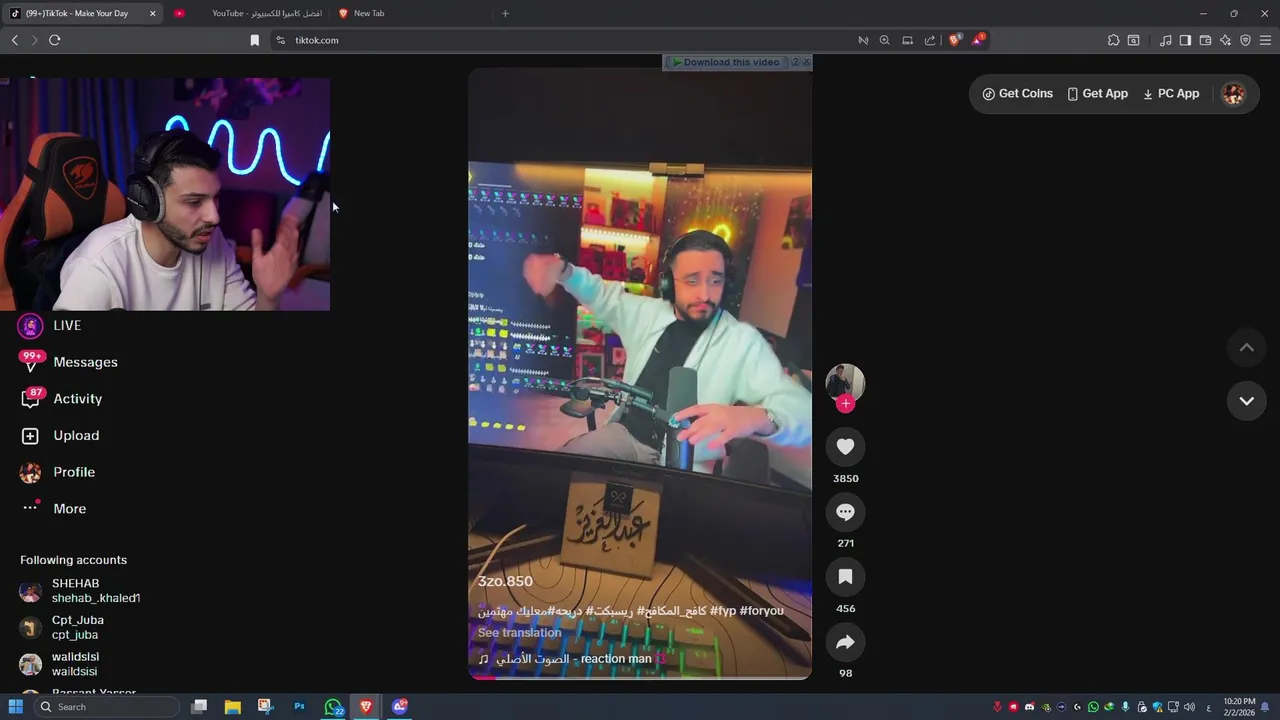This screenshot has height=720, width=1280.
Task: Click the 3zo.850 username on video
Action: point(505,581)
